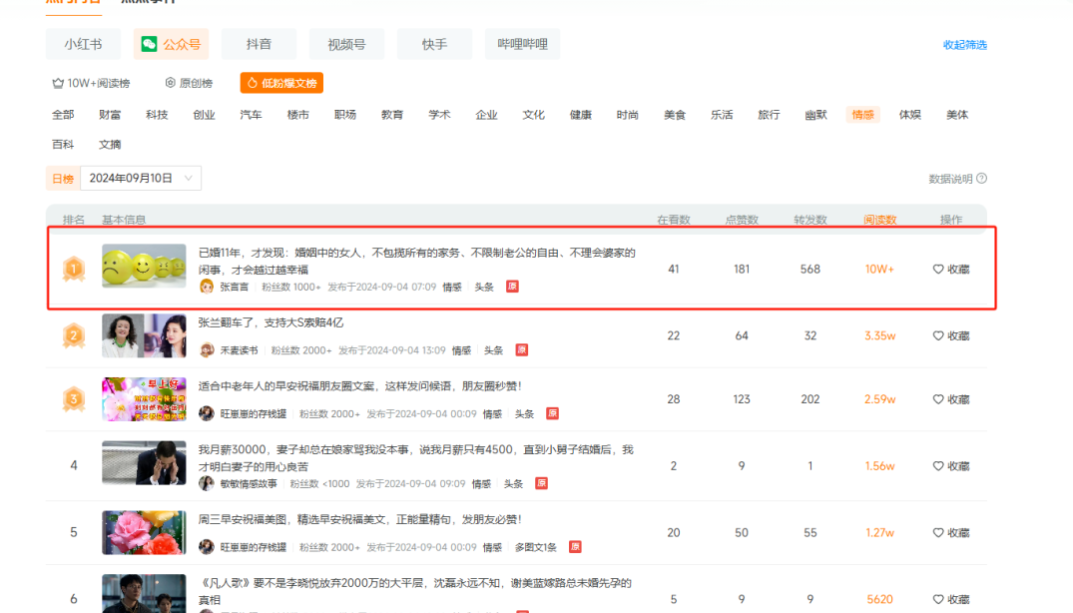Click the flame icon in 低粉爆文榜
Viewport: 1073px width, 613px height.
[252, 83]
